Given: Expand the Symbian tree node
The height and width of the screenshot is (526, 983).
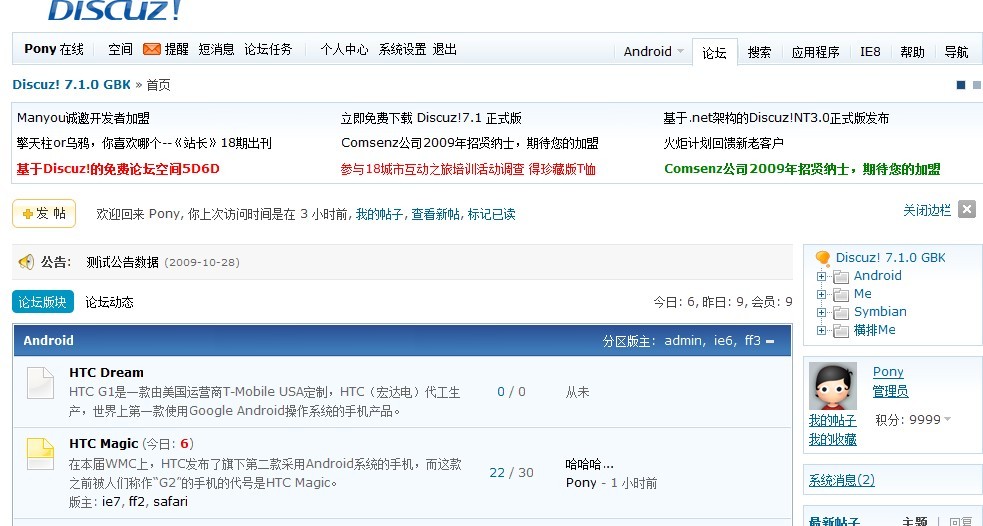Looking at the screenshot, I should coord(821,312).
